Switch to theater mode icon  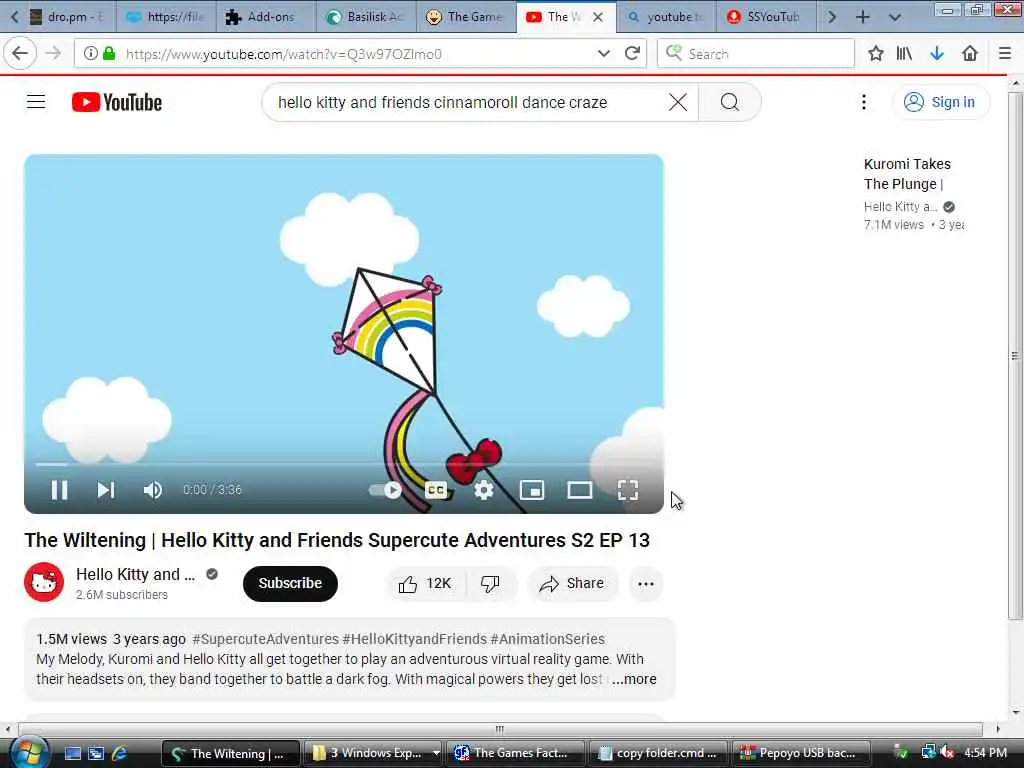click(x=579, y=490)
